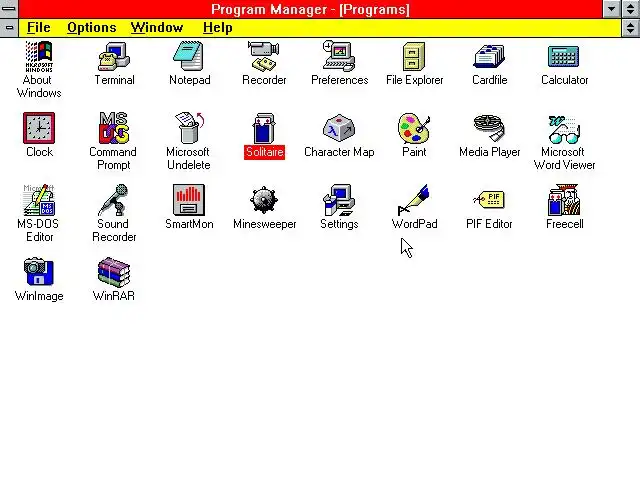Select the WordPad pen icon
The image size is (640, 480).
point(414,200)
